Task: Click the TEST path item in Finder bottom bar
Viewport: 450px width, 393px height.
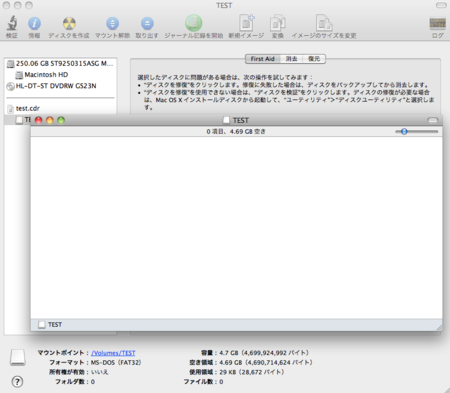Action: [50, 324]
